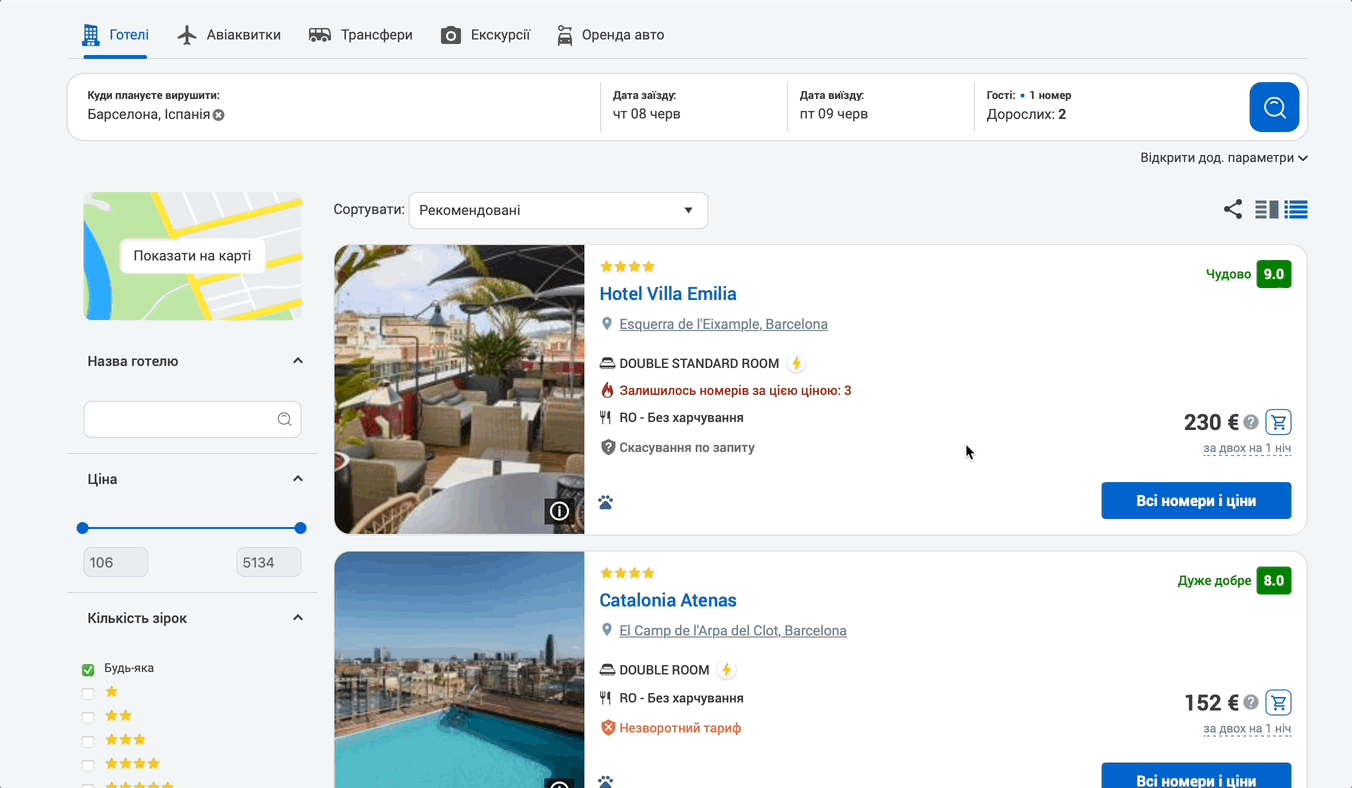
Task: Collapse the Ціна filter section
Action: click(297, 479)
